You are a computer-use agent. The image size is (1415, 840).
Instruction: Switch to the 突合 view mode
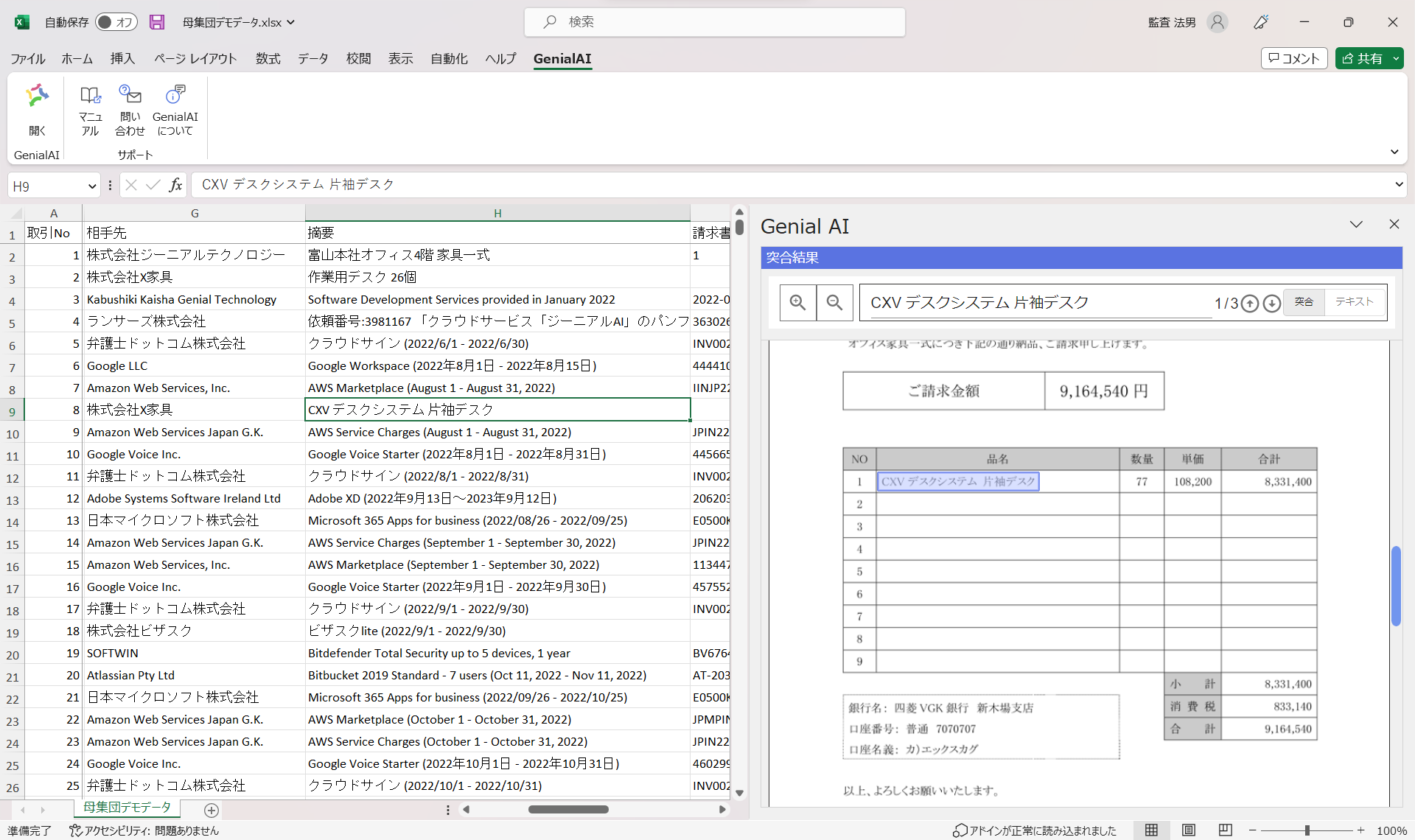coord(1304,302)
